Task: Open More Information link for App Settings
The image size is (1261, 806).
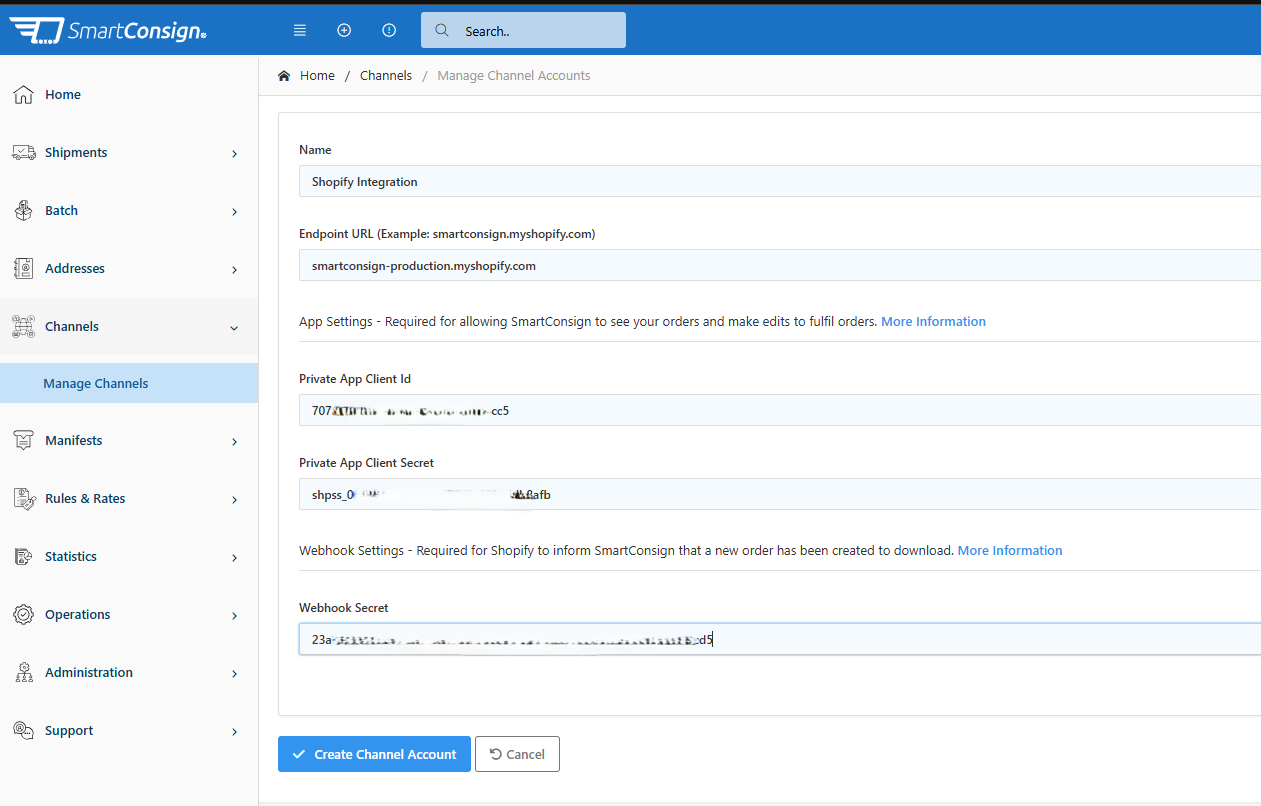Action: [x=933, y=322]
